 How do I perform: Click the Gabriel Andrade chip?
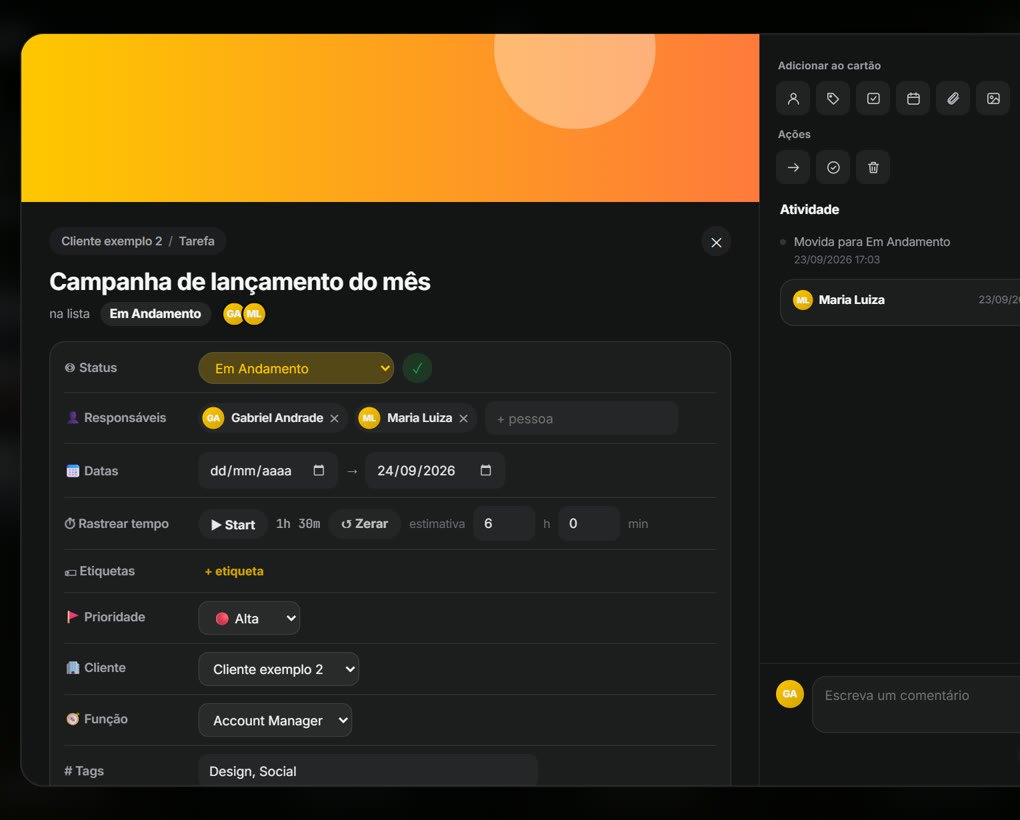click(271, 418)
